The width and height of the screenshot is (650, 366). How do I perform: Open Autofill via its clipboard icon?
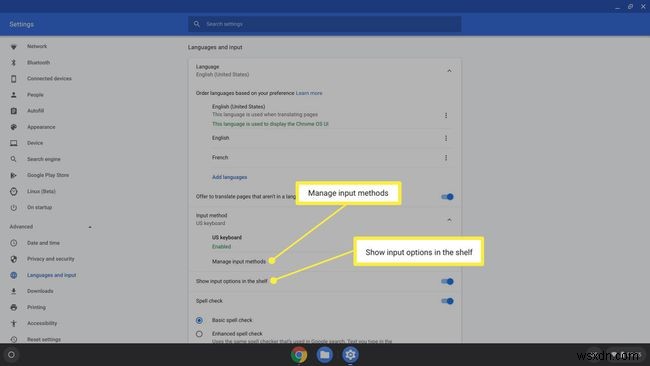(13, 111)
